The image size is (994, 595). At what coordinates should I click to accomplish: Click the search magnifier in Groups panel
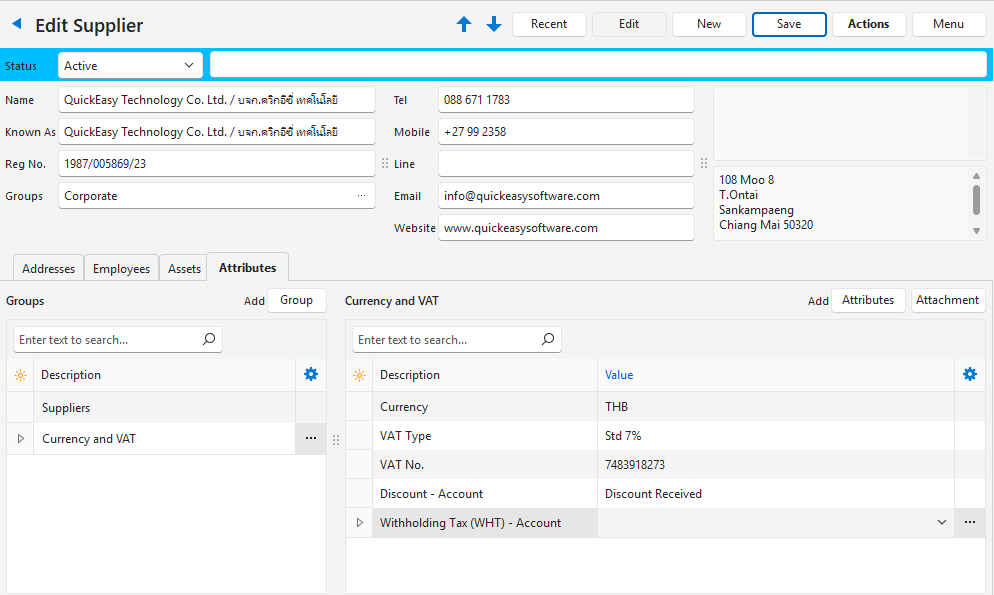point(209,340)
